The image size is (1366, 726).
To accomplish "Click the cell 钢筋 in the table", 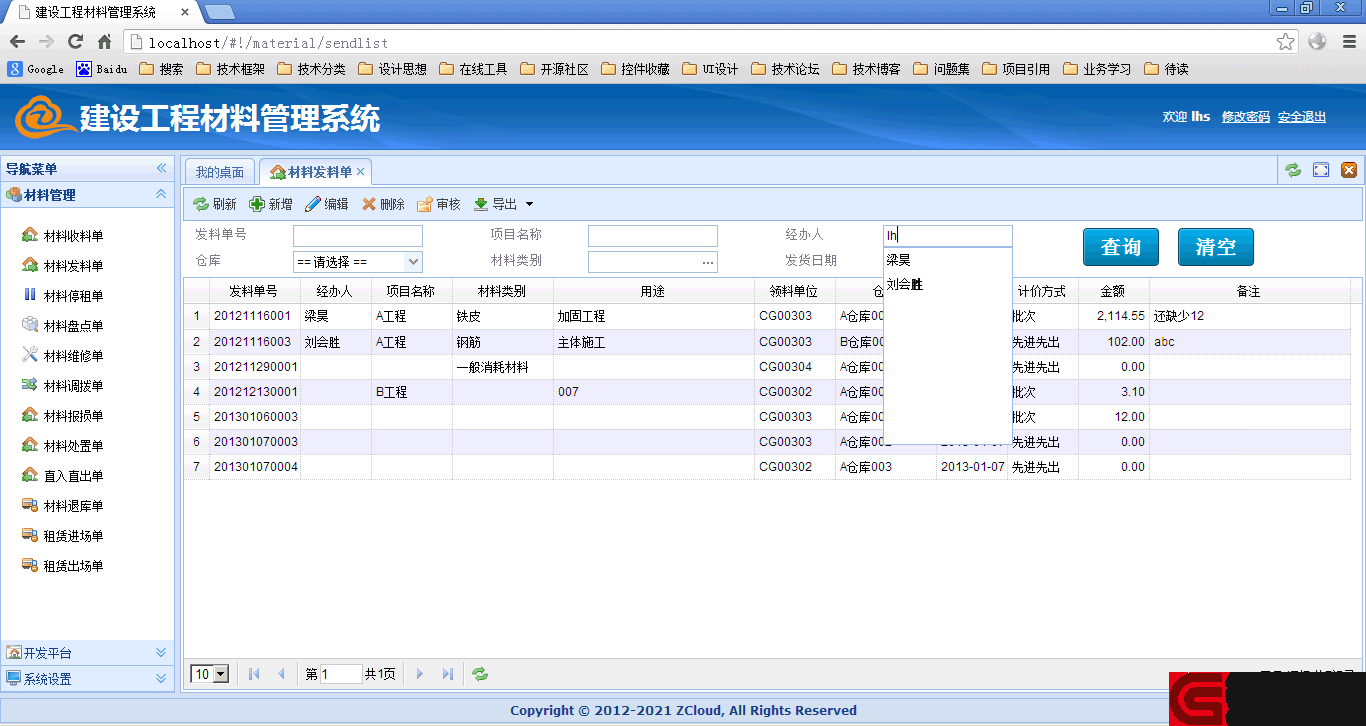I will 502,342.
